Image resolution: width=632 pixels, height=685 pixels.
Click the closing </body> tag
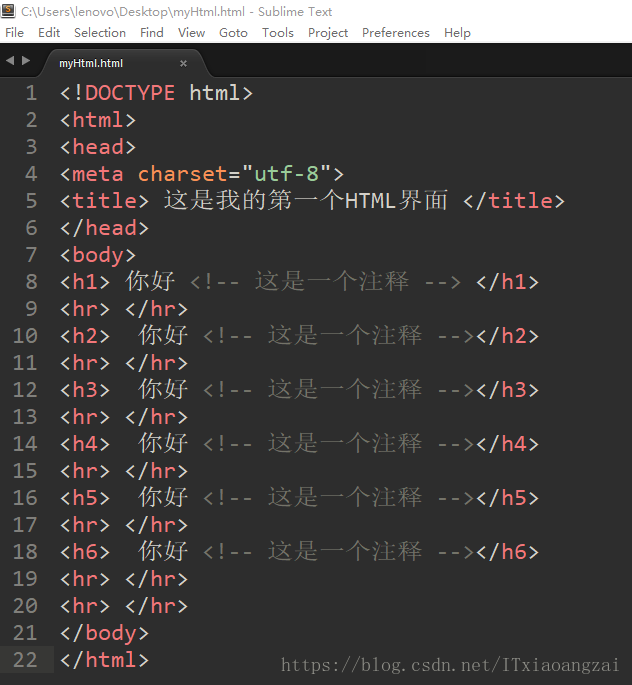[x=104, y=633]
